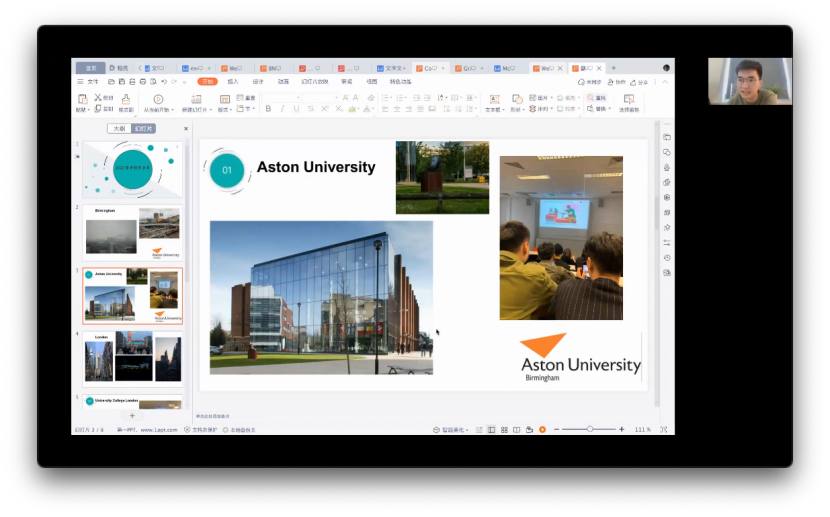The height and width of the screenshot is (517, 830).
Task: Click the Shapes icon in ribbon
Action: [x=517, y=99]
